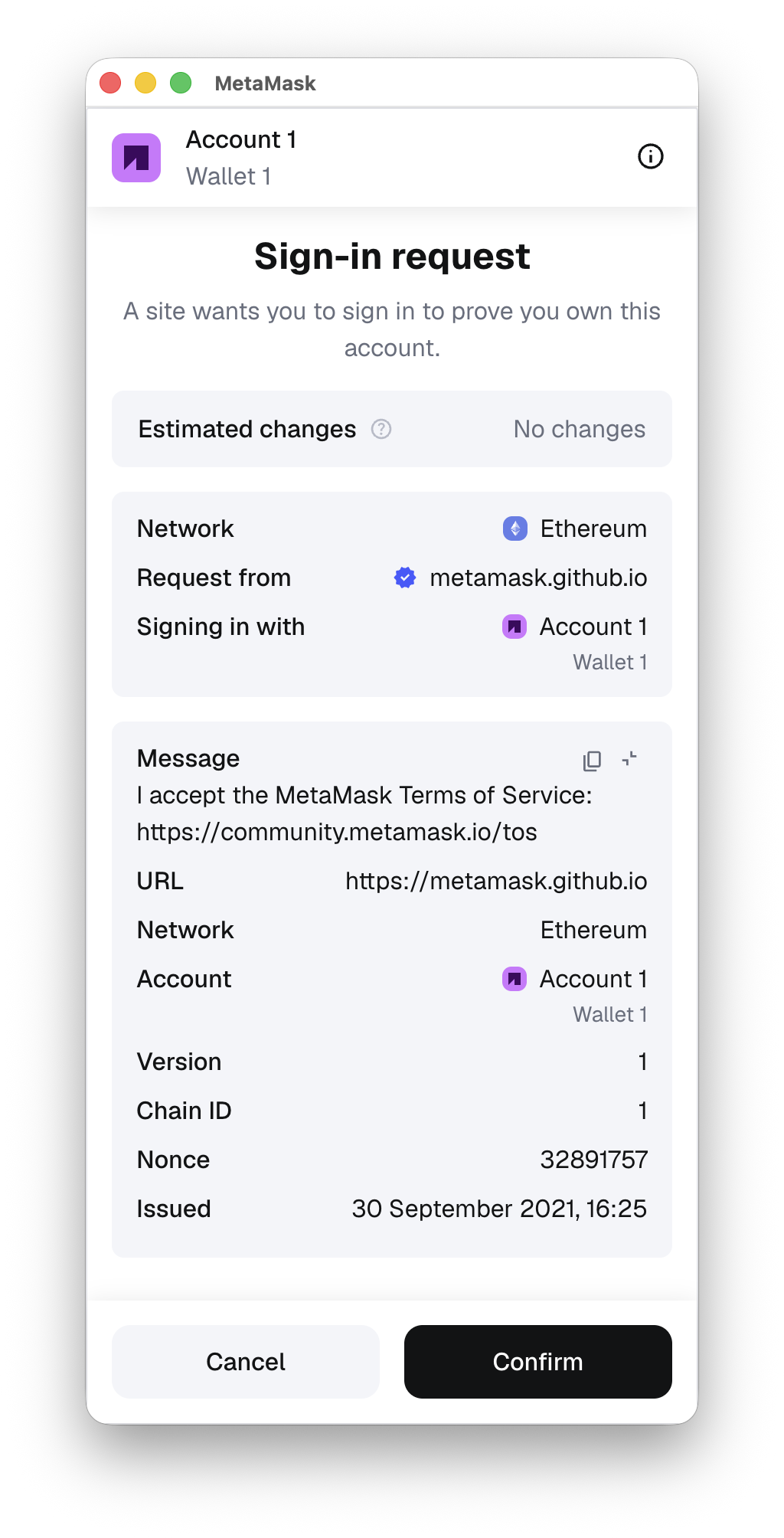
Task: Click the MetaMask window title
Action: [266, 83]
